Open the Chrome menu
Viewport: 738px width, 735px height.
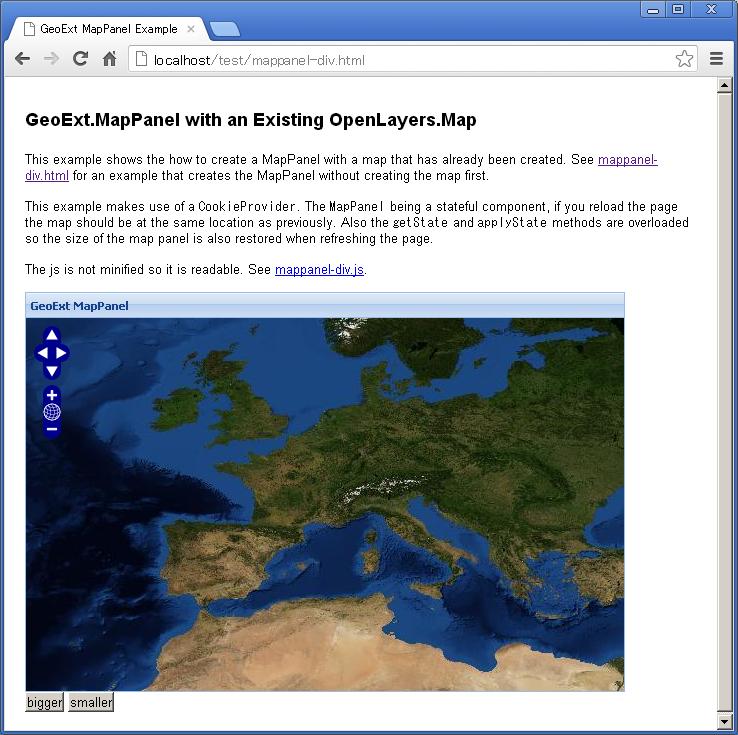tap(716, 59)
